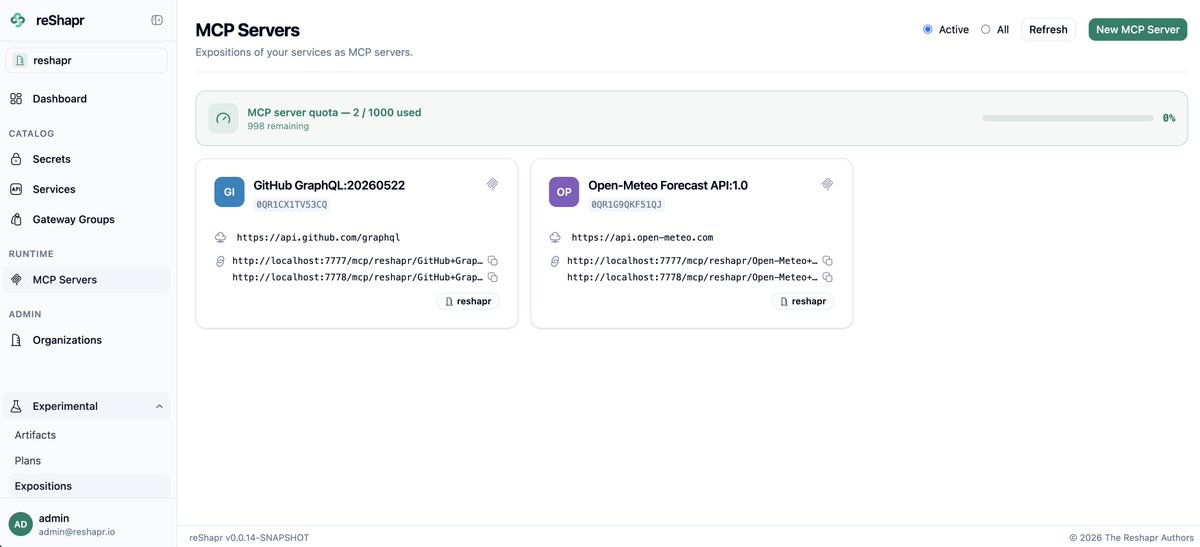Collapse the Experimental section chevron

tap(159, 406)
